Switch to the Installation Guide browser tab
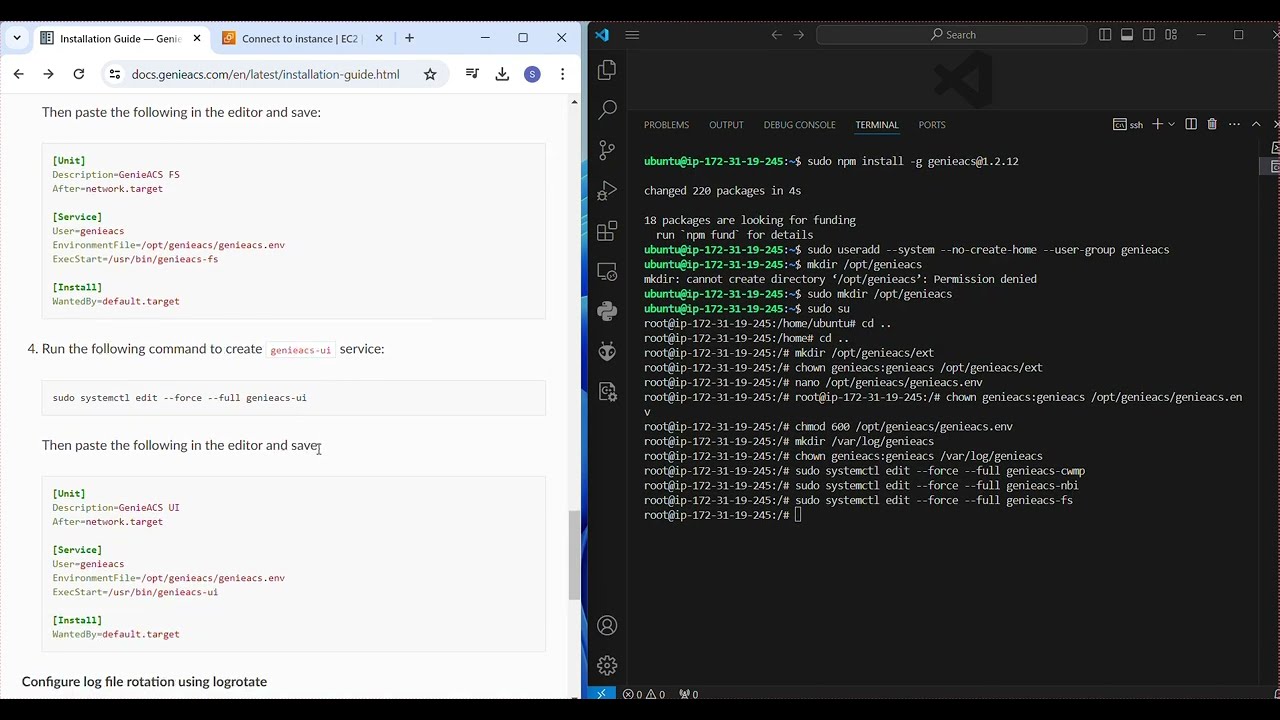 pyautogui.click(x=120, y=39)
